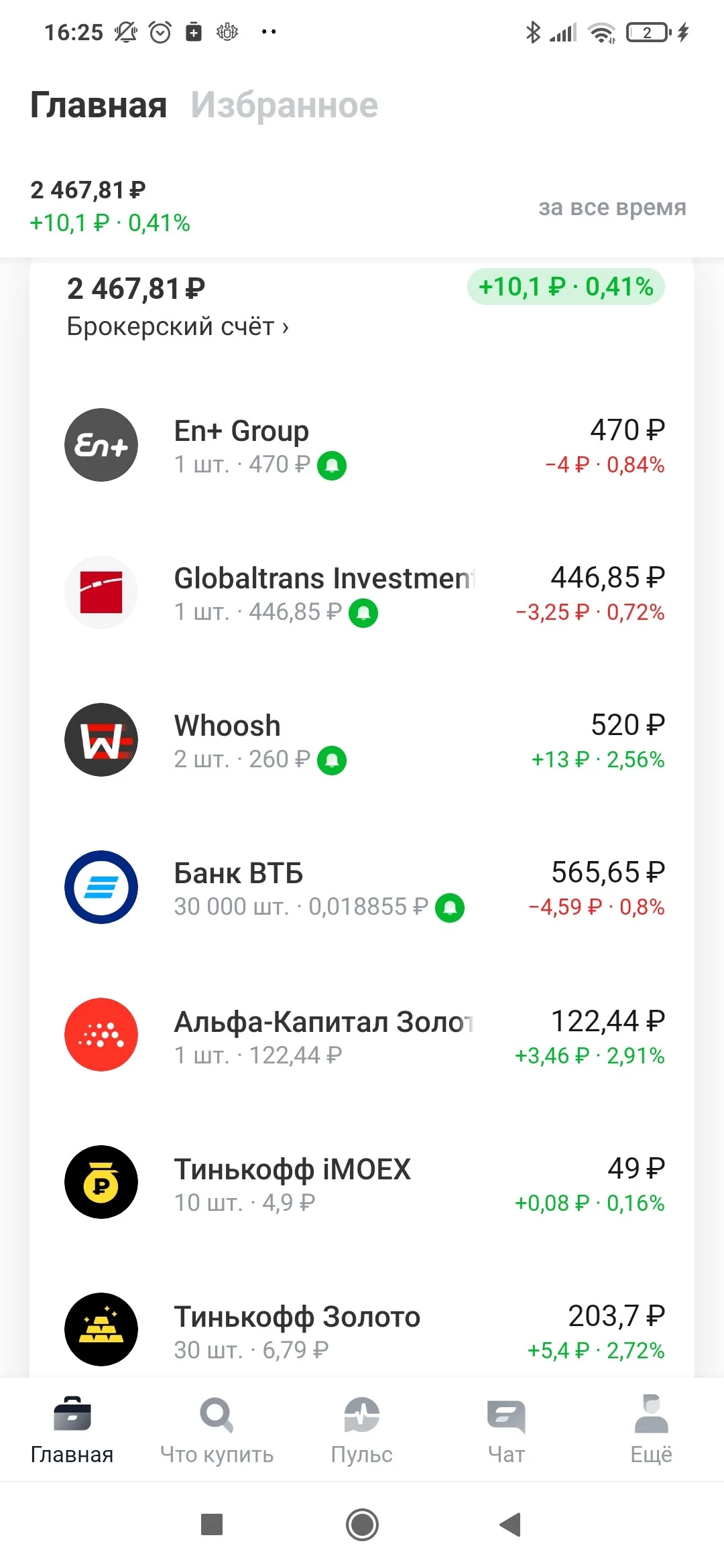Switch to the Избранное tab
Screen dimensions: 724x1568
[284, 105]
